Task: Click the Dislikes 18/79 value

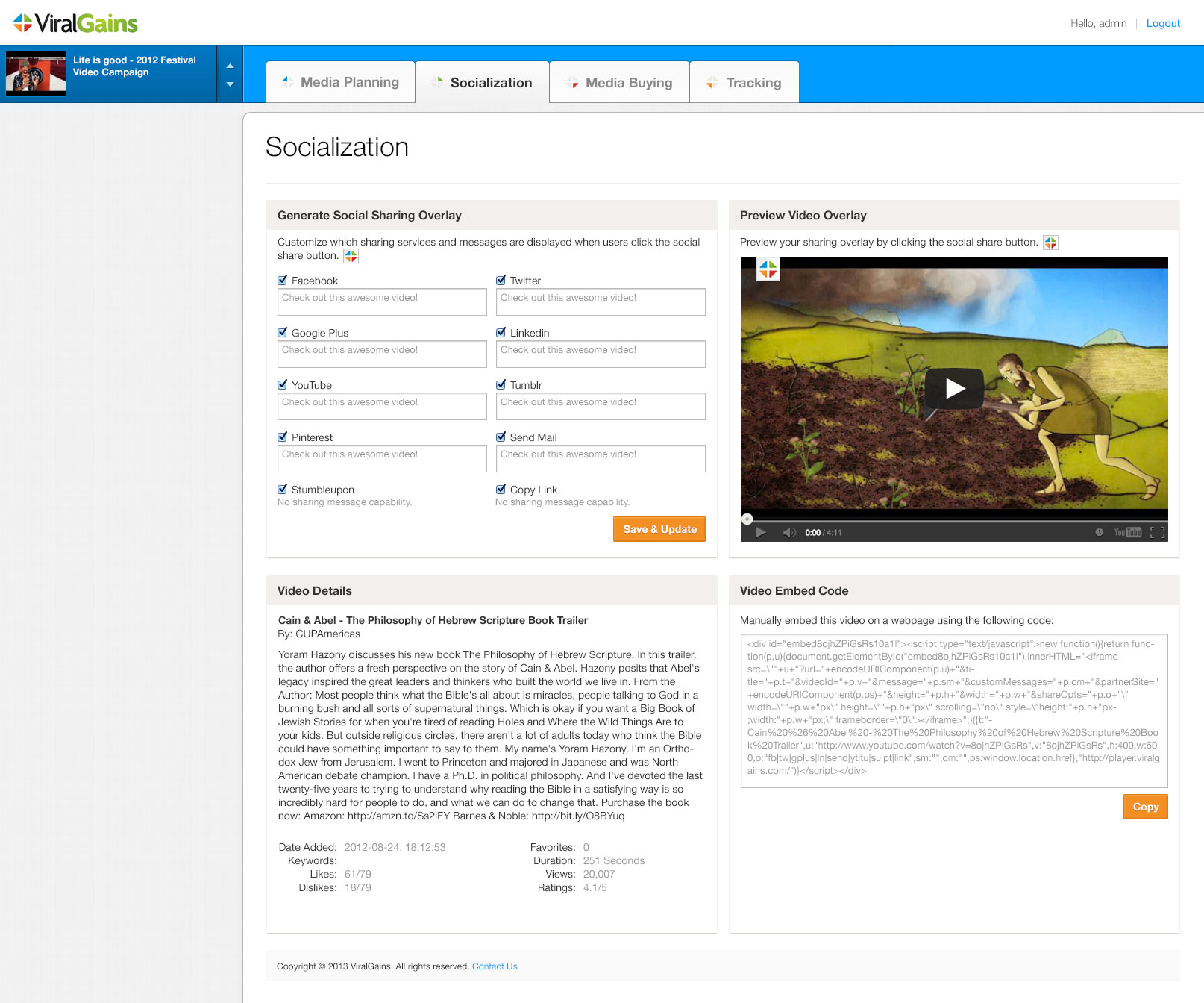Action: pos(358,887)
